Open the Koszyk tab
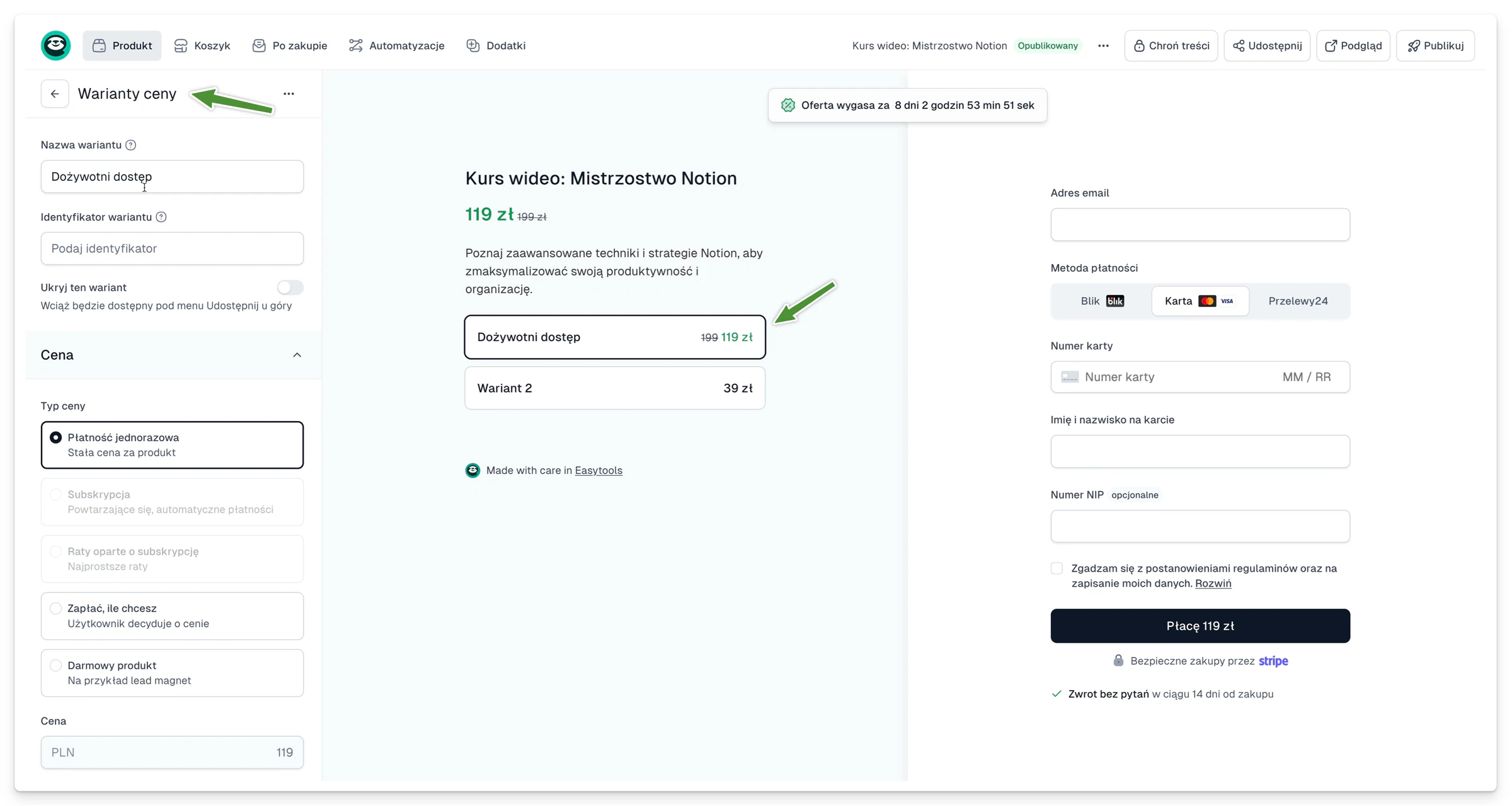The image size is (1512, 806). tap(202, 45)
